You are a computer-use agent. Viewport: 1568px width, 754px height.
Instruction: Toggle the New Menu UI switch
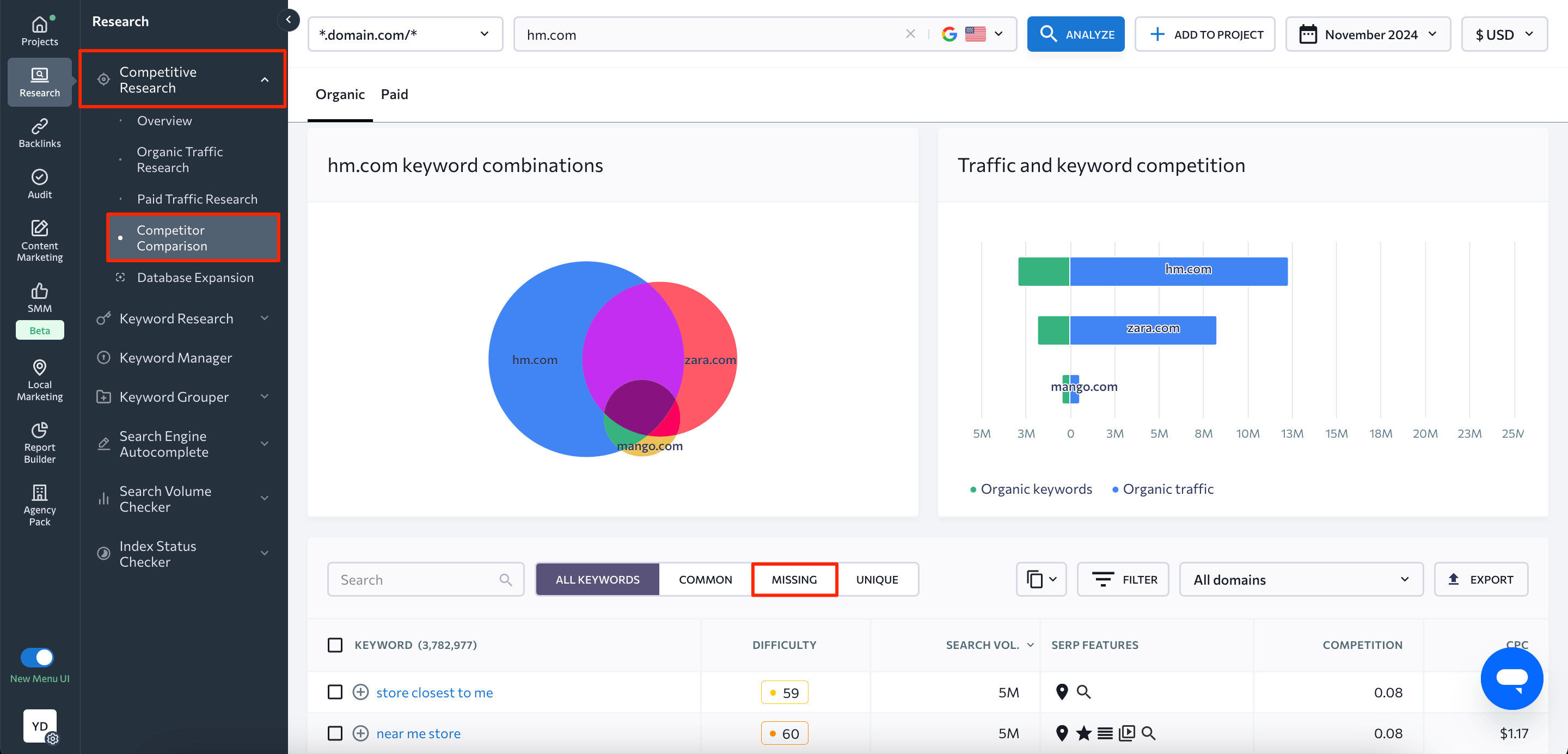(38, 657)
